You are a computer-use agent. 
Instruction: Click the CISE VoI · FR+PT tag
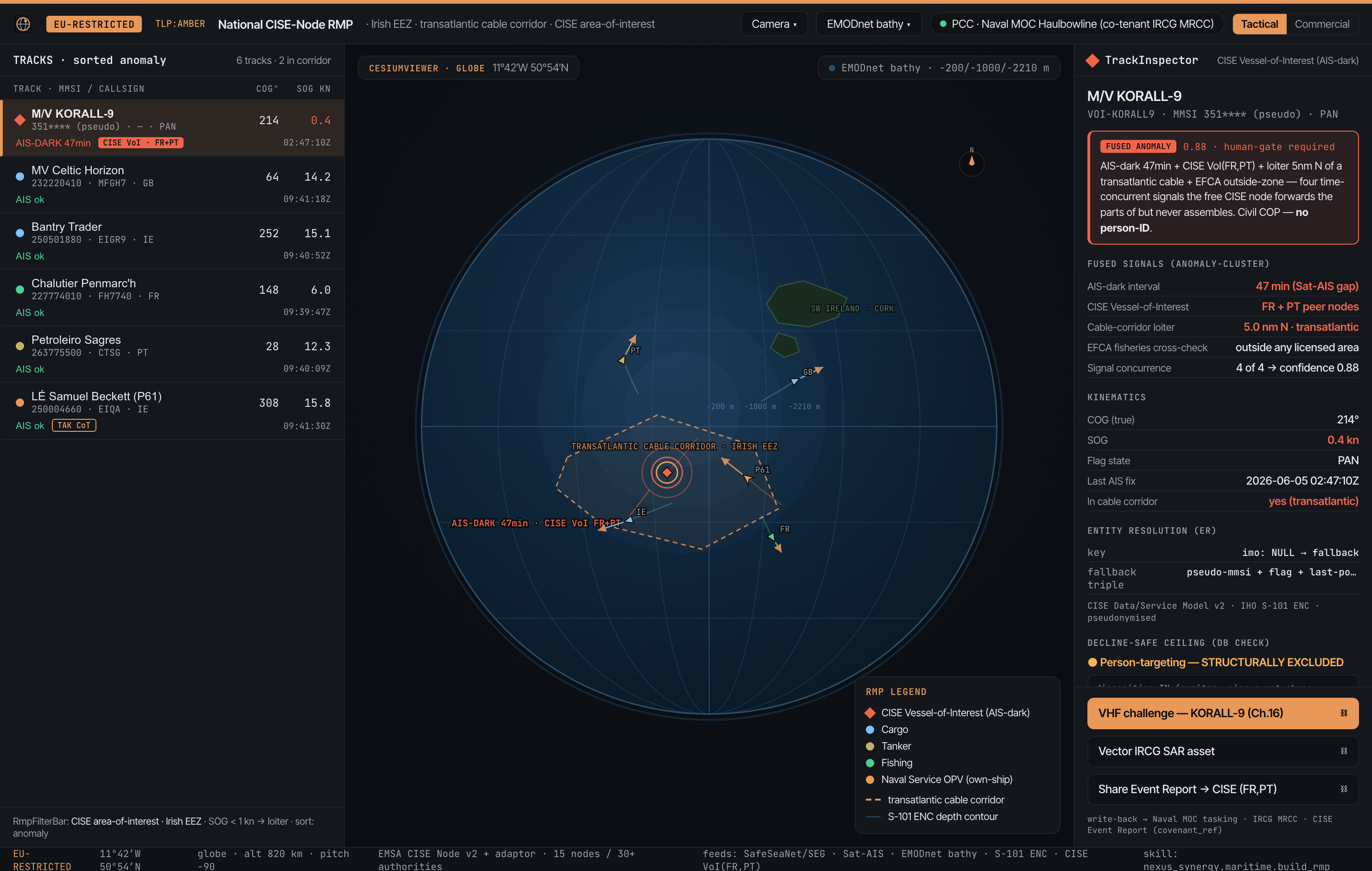(x=141, y=143)
